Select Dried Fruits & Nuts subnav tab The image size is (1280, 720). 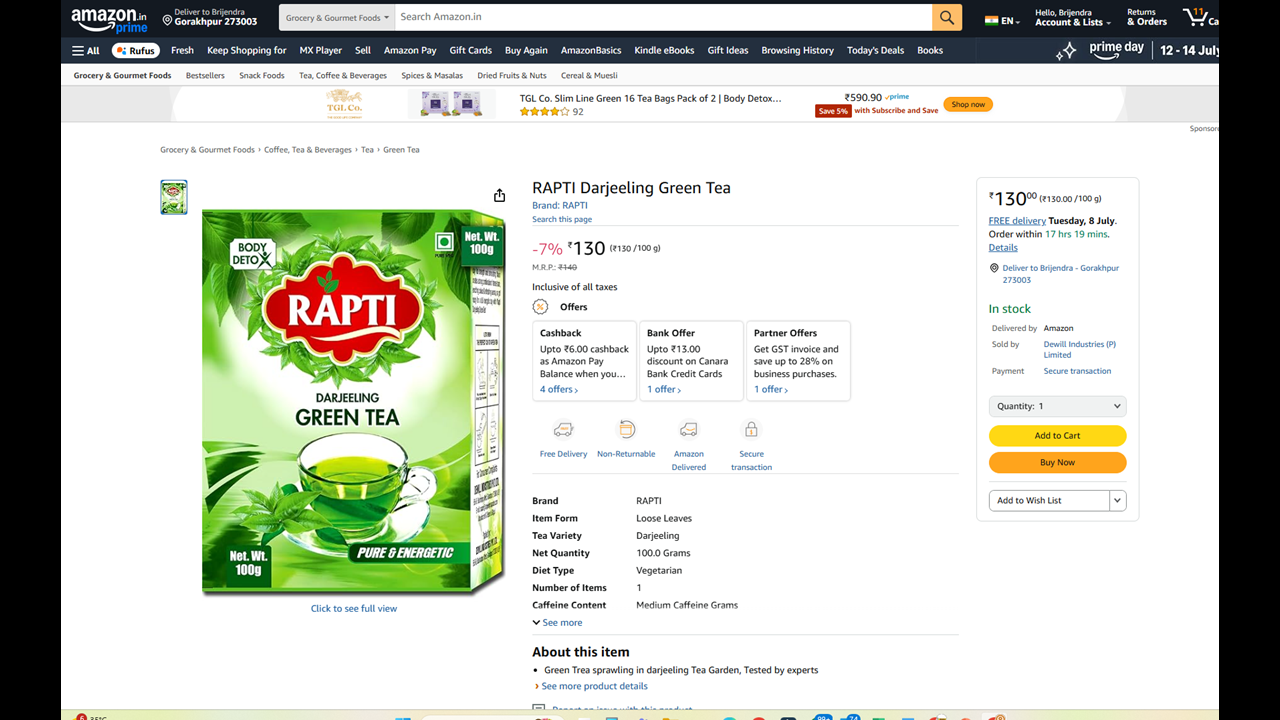(512, 75)
